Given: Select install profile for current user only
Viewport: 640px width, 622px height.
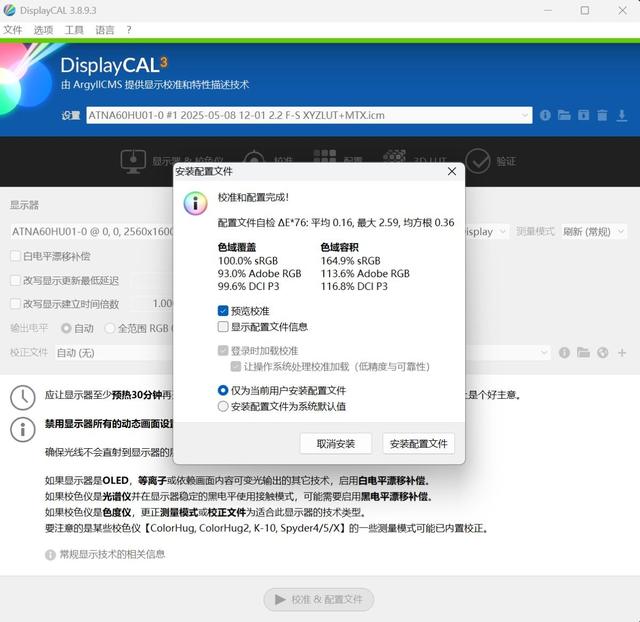Looking at the screenshot, I should (223, 390).
